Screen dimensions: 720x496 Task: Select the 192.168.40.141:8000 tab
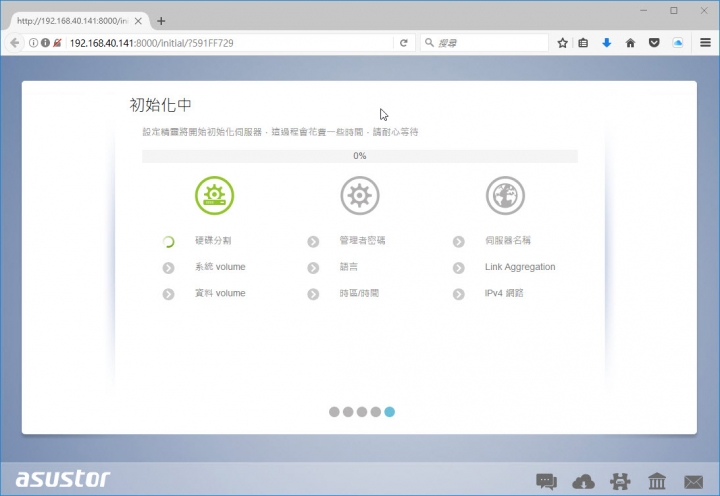(x=73, y=21)
